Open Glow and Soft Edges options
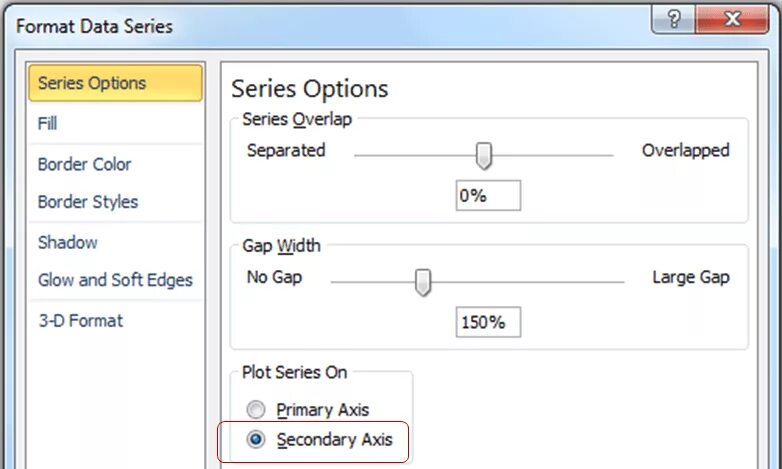 pyautogui.click(x=115, y=281)
